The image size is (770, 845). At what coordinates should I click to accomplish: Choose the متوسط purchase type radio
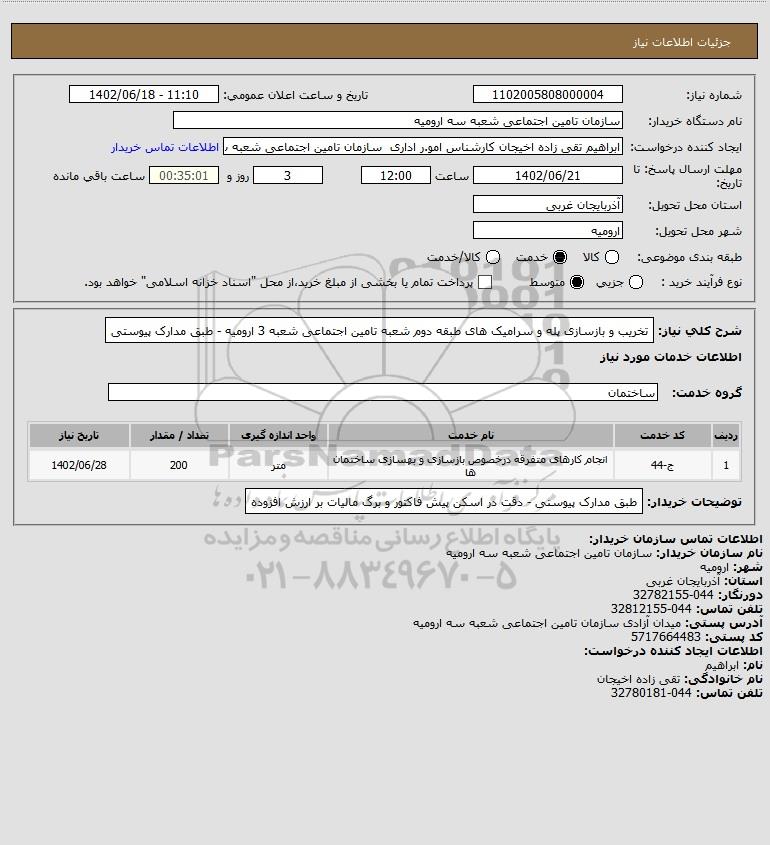click(577, 282)
